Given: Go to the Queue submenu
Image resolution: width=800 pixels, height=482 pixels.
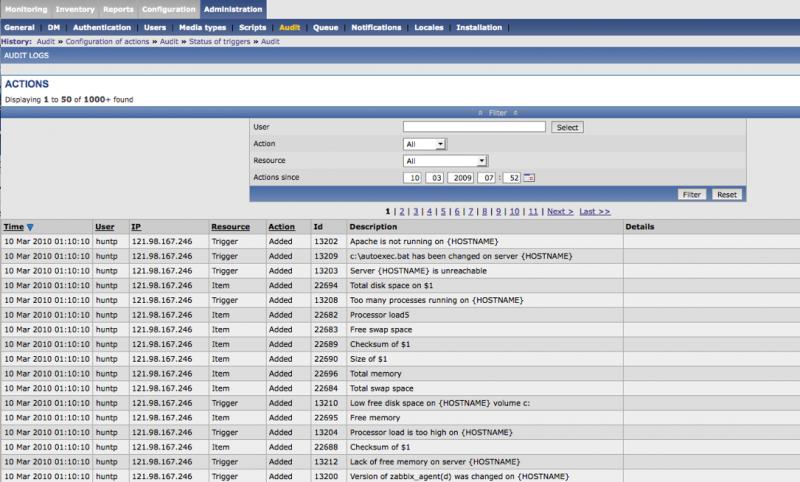Looking at the screenshot, I should [x=324, y=27].
